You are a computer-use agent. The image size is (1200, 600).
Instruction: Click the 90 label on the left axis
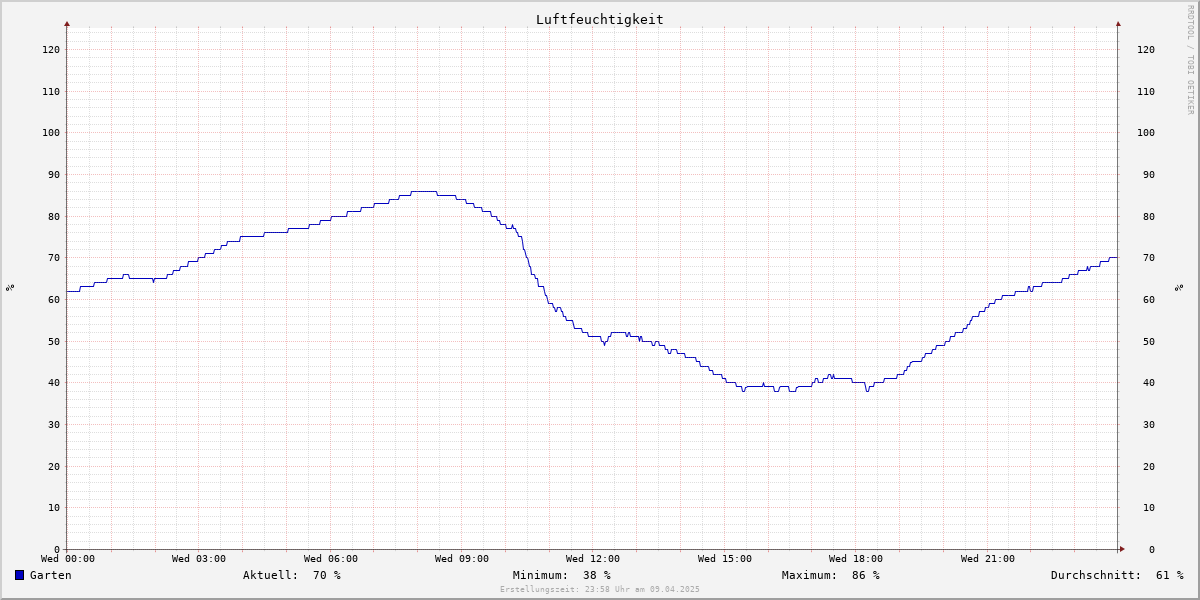pyautogui.click(x=54, y=174)
